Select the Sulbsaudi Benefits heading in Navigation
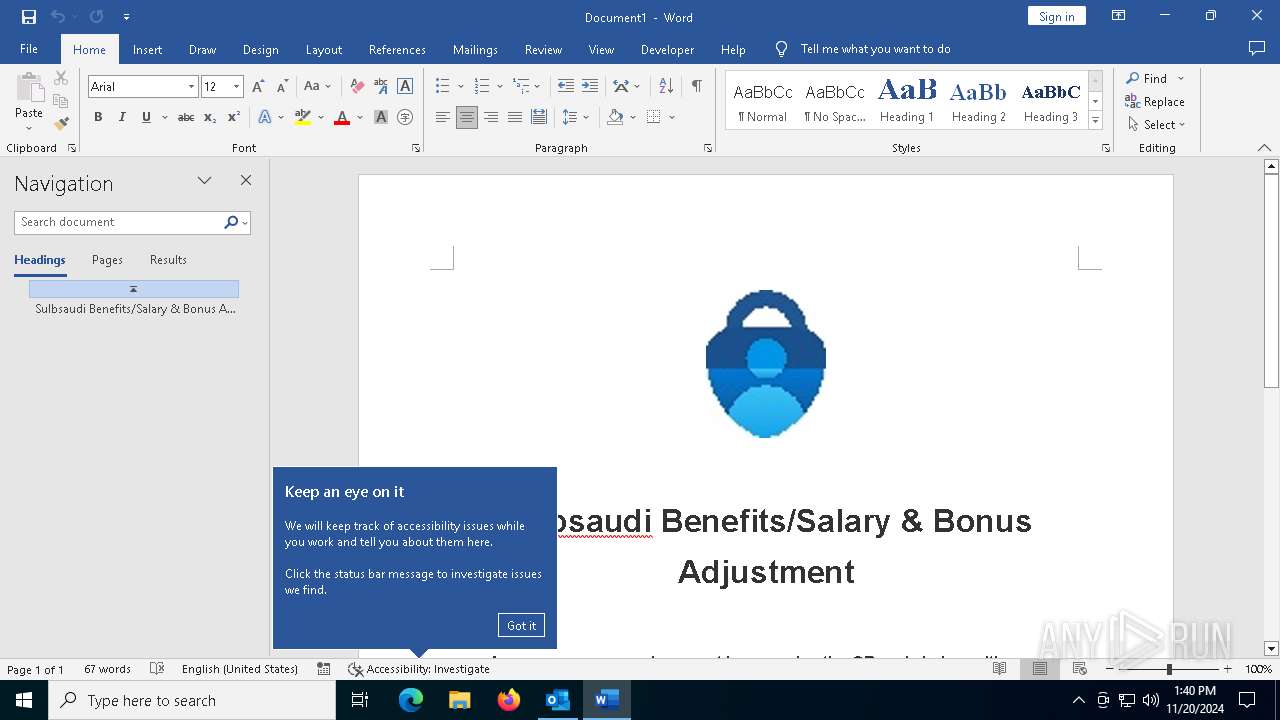This screenshot has width=1280, height=720. pos(135,309)
